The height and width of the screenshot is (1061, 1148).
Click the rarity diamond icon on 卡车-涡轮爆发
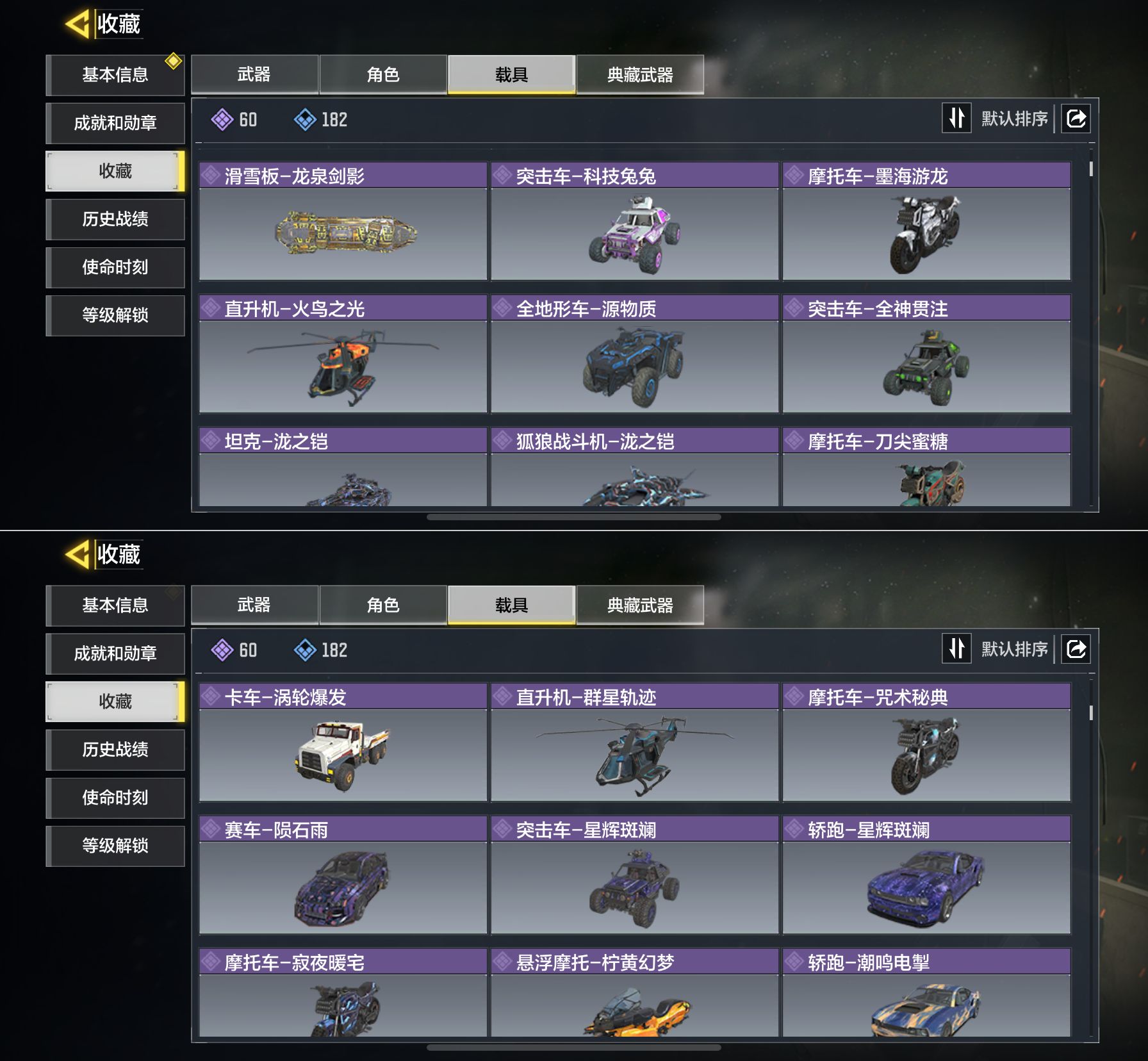tap(210, 696)
